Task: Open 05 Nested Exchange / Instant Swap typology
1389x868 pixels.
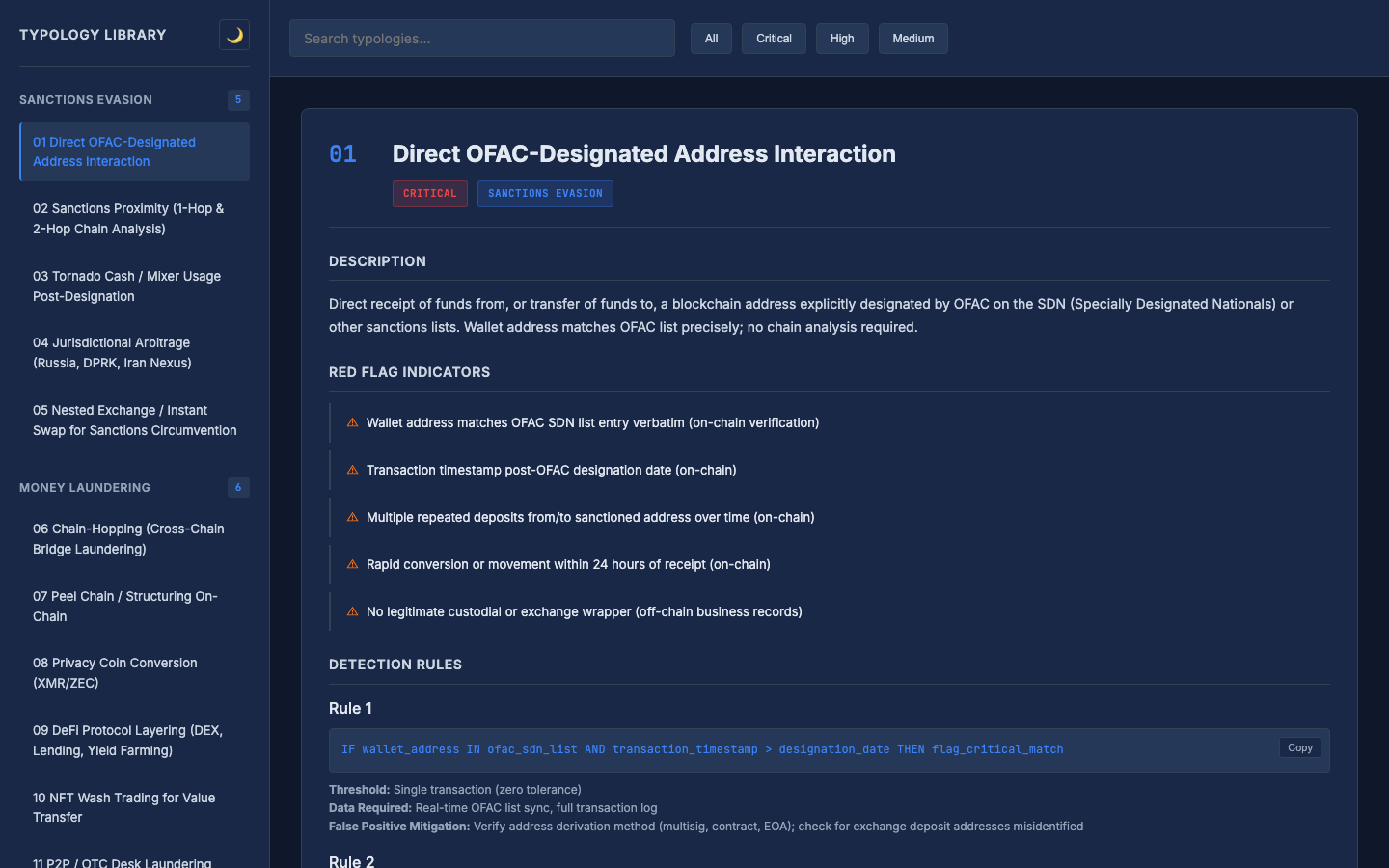Action: (134, 420)
